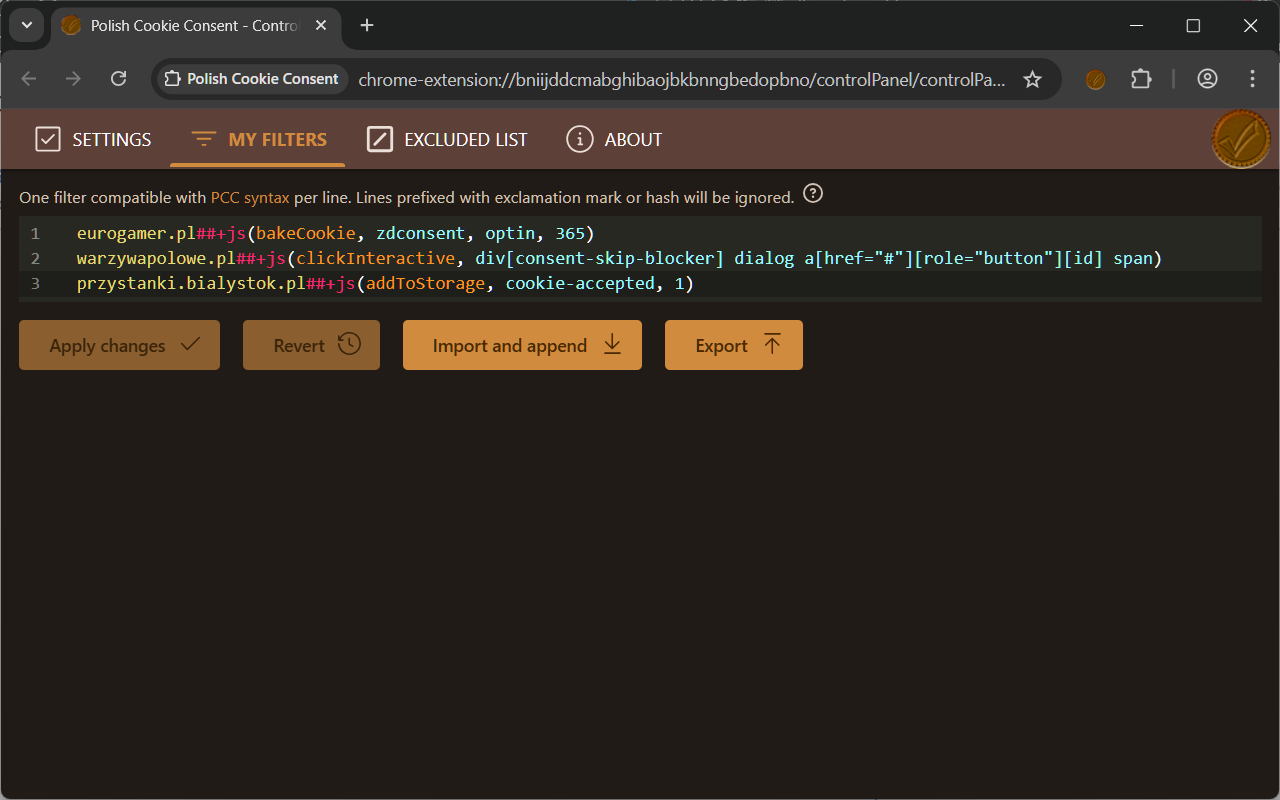Follow the PCC syntax link
The width and height of the screenshot is (1280, 800).
point(250,197)
